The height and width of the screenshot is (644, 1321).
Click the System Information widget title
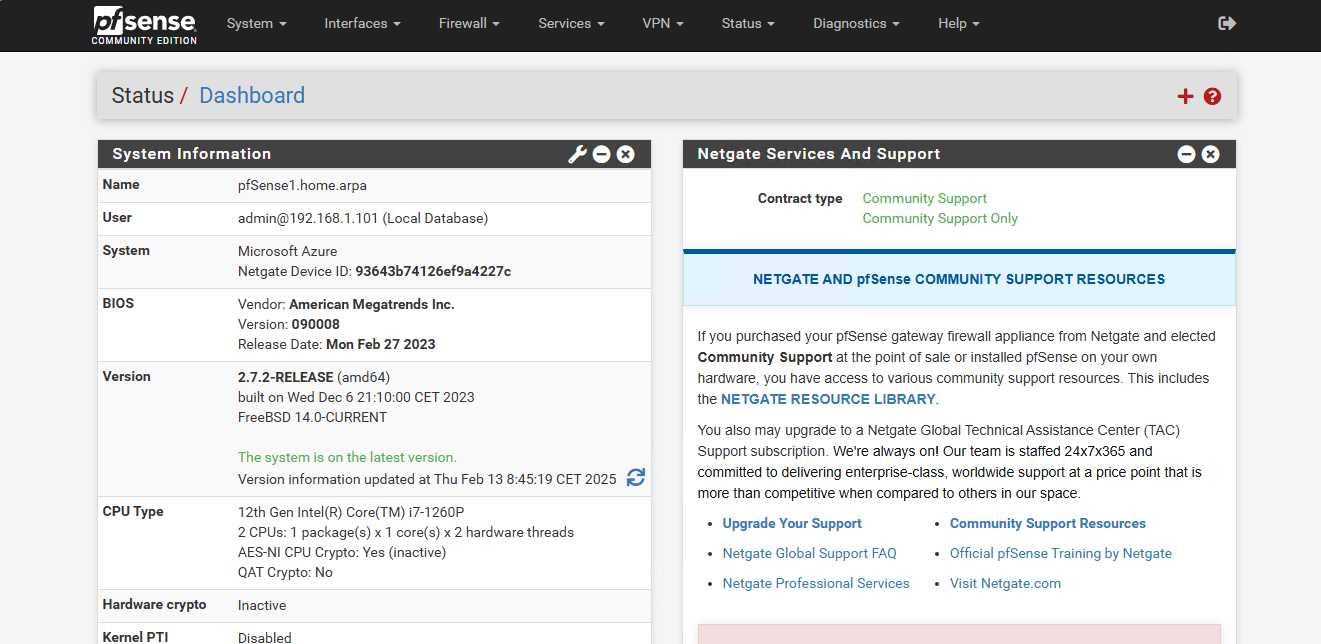[x=192, y=154]
